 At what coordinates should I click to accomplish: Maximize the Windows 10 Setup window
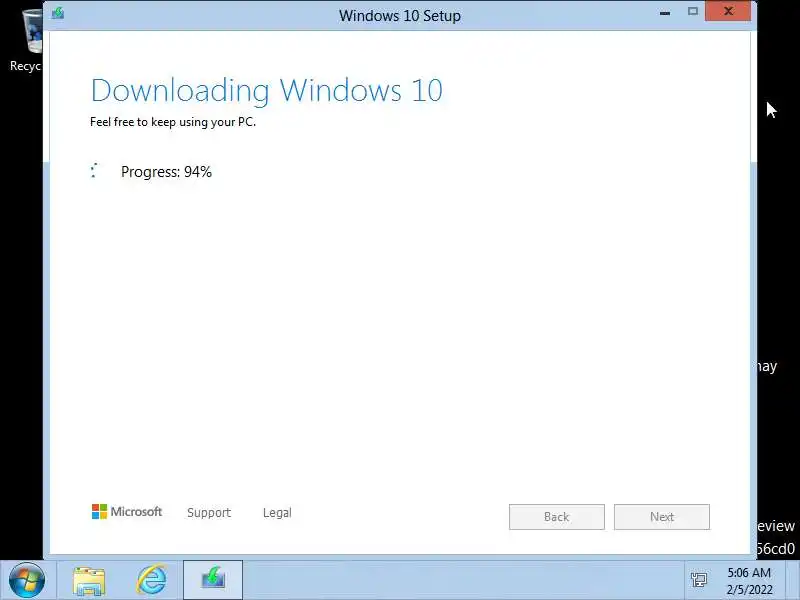(692, 12)
